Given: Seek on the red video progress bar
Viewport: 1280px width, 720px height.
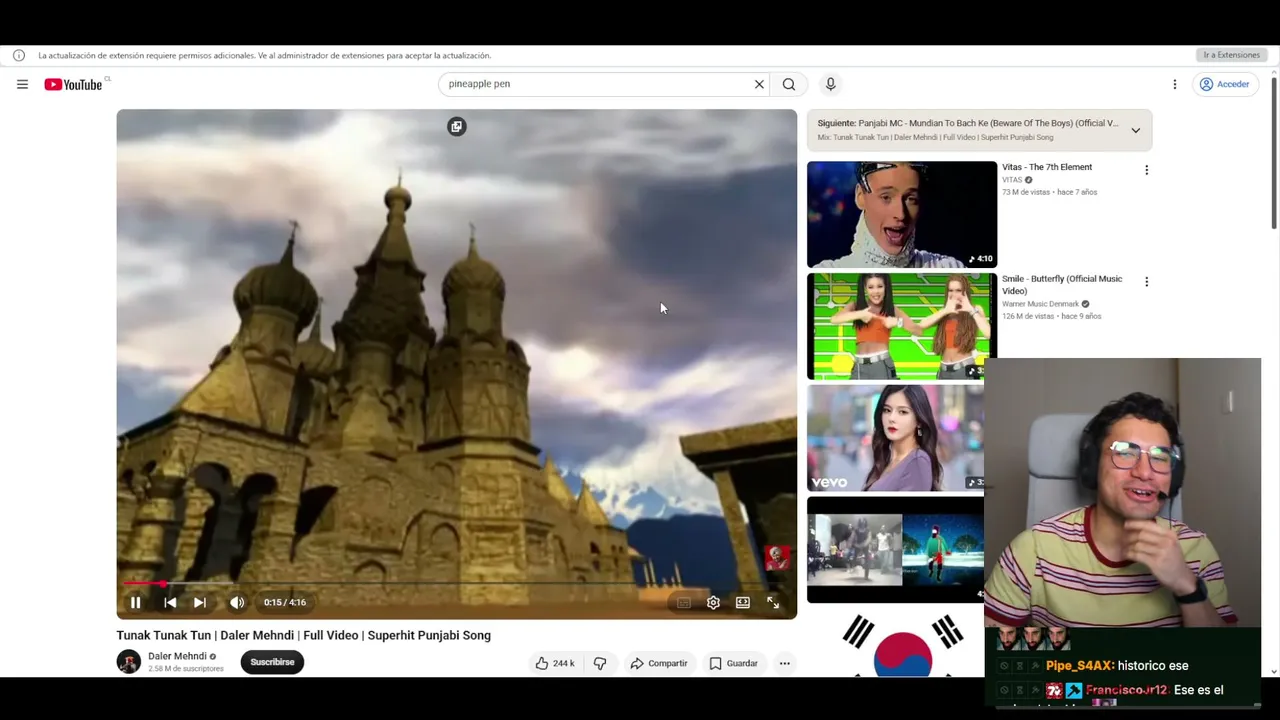Looking at the screenshot, I should [x=457, y=583].
